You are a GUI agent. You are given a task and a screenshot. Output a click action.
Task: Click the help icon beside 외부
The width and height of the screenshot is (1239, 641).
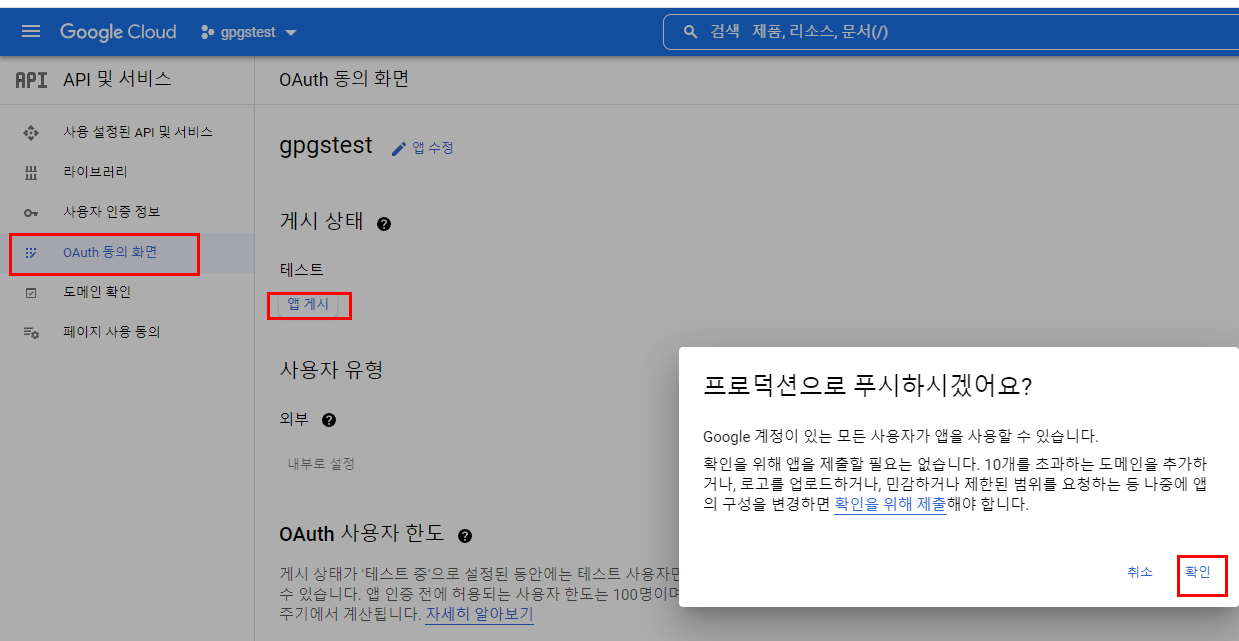pyautogui.click(x=328, y=420)
